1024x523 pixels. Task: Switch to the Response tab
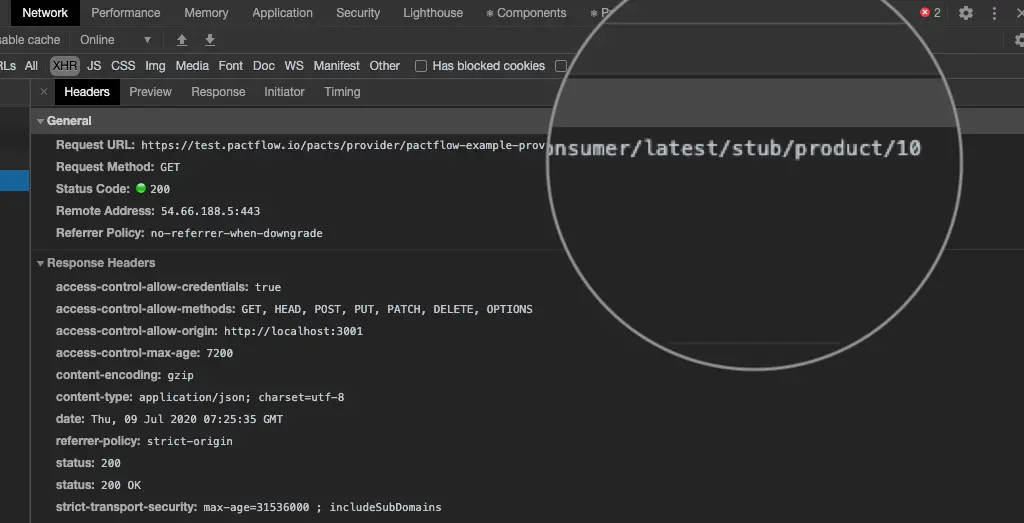coord(218,92)
